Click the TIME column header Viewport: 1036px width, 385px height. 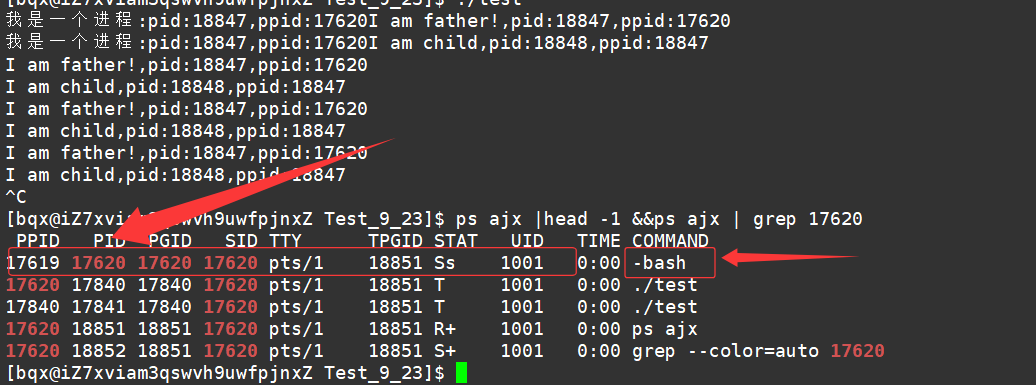tap(599, 240)
